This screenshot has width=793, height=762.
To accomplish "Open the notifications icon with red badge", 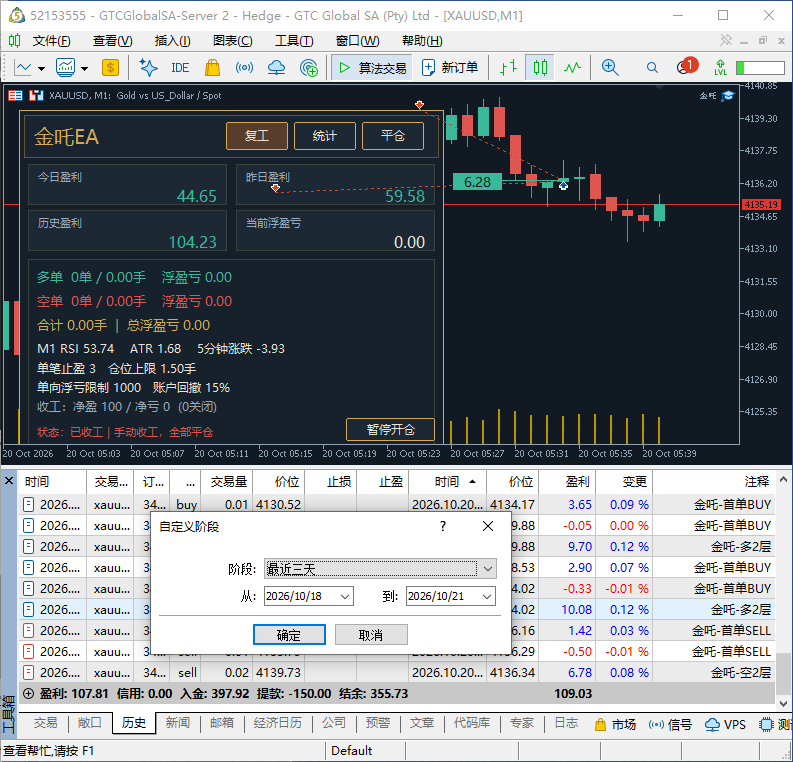I will 687,66.
